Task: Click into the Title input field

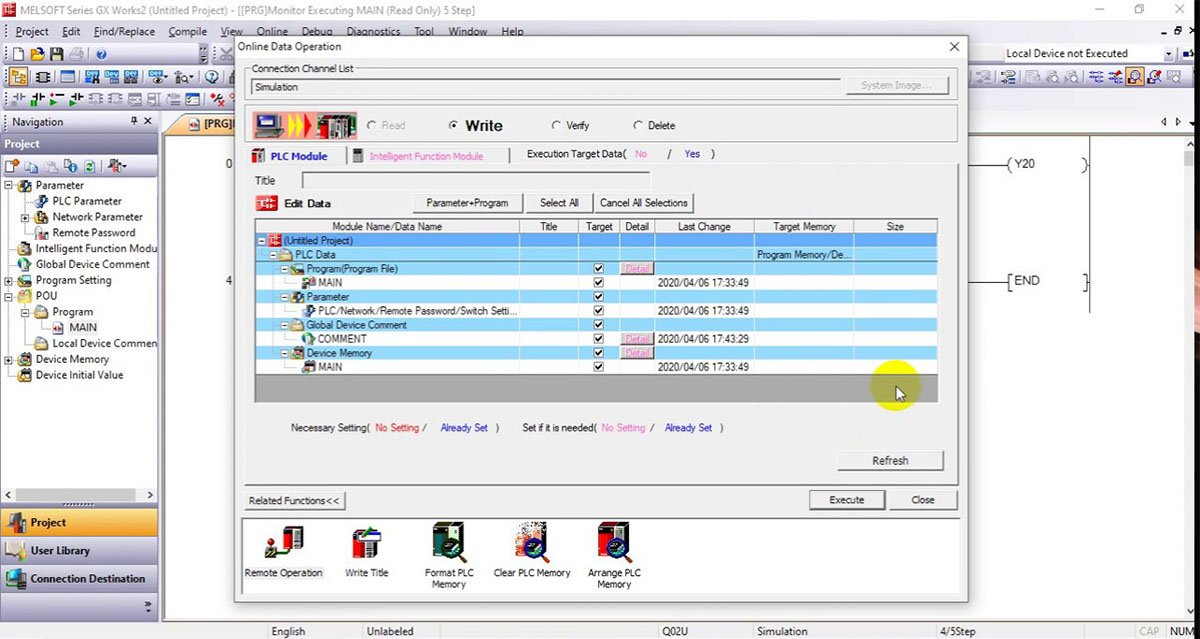Action: [475, 181]
